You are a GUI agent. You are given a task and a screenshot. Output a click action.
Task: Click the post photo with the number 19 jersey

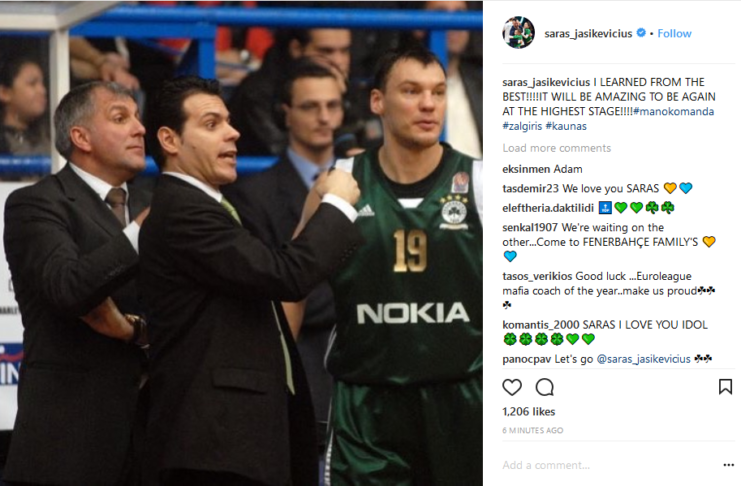tap(241, 243)
